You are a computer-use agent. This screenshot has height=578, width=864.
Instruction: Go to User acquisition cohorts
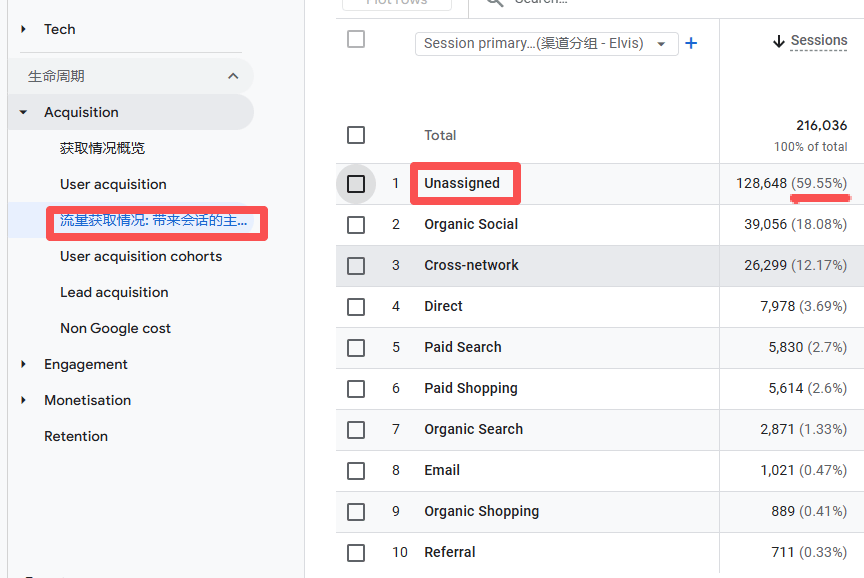tap(141, 256)
